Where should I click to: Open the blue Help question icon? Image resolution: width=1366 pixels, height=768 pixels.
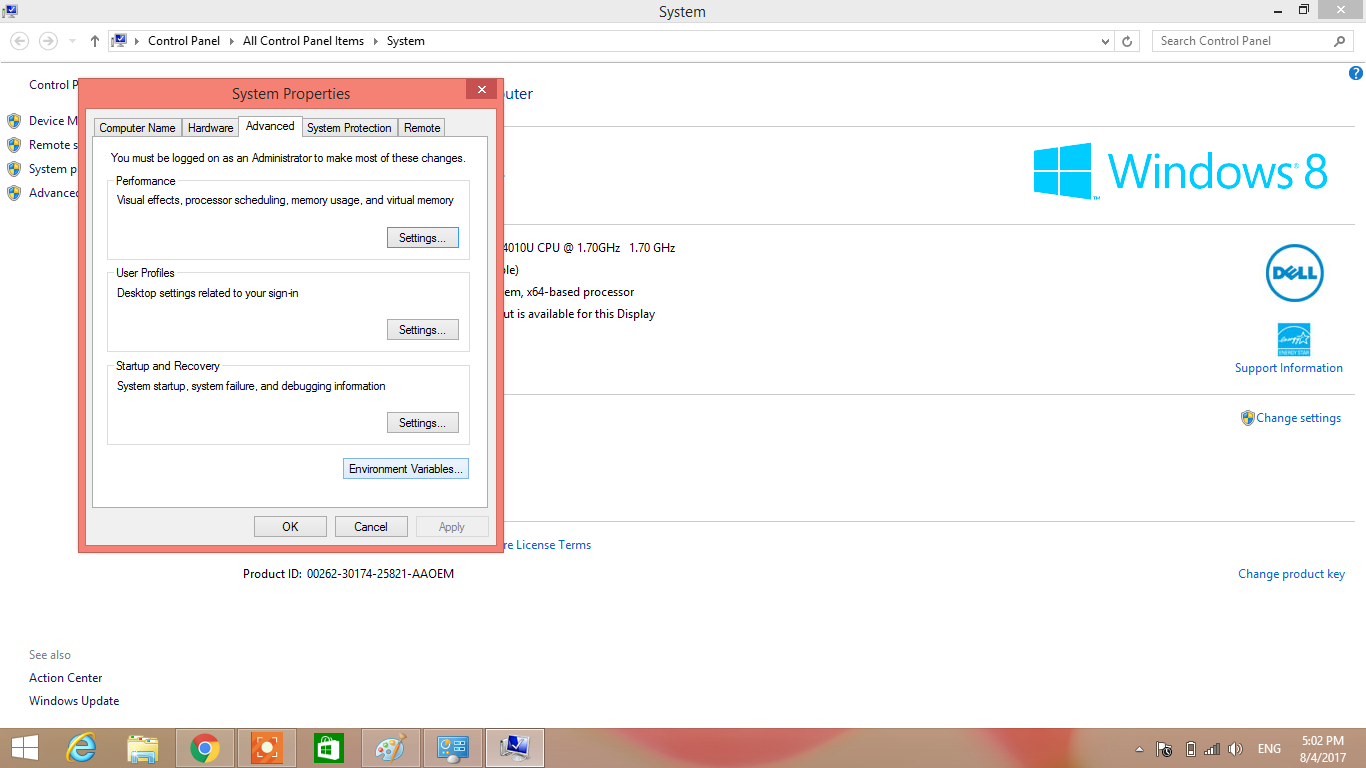(x=1356, y=73)
